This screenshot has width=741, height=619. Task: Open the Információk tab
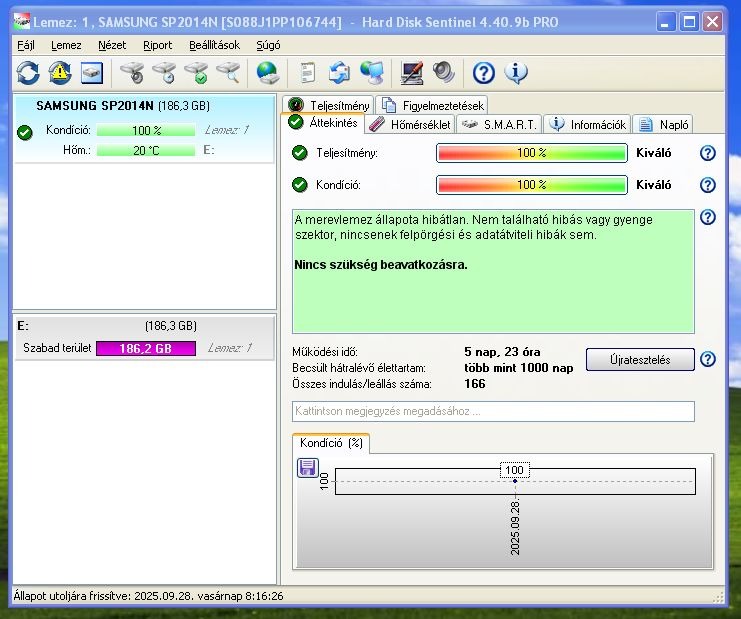tap(587, 124)
